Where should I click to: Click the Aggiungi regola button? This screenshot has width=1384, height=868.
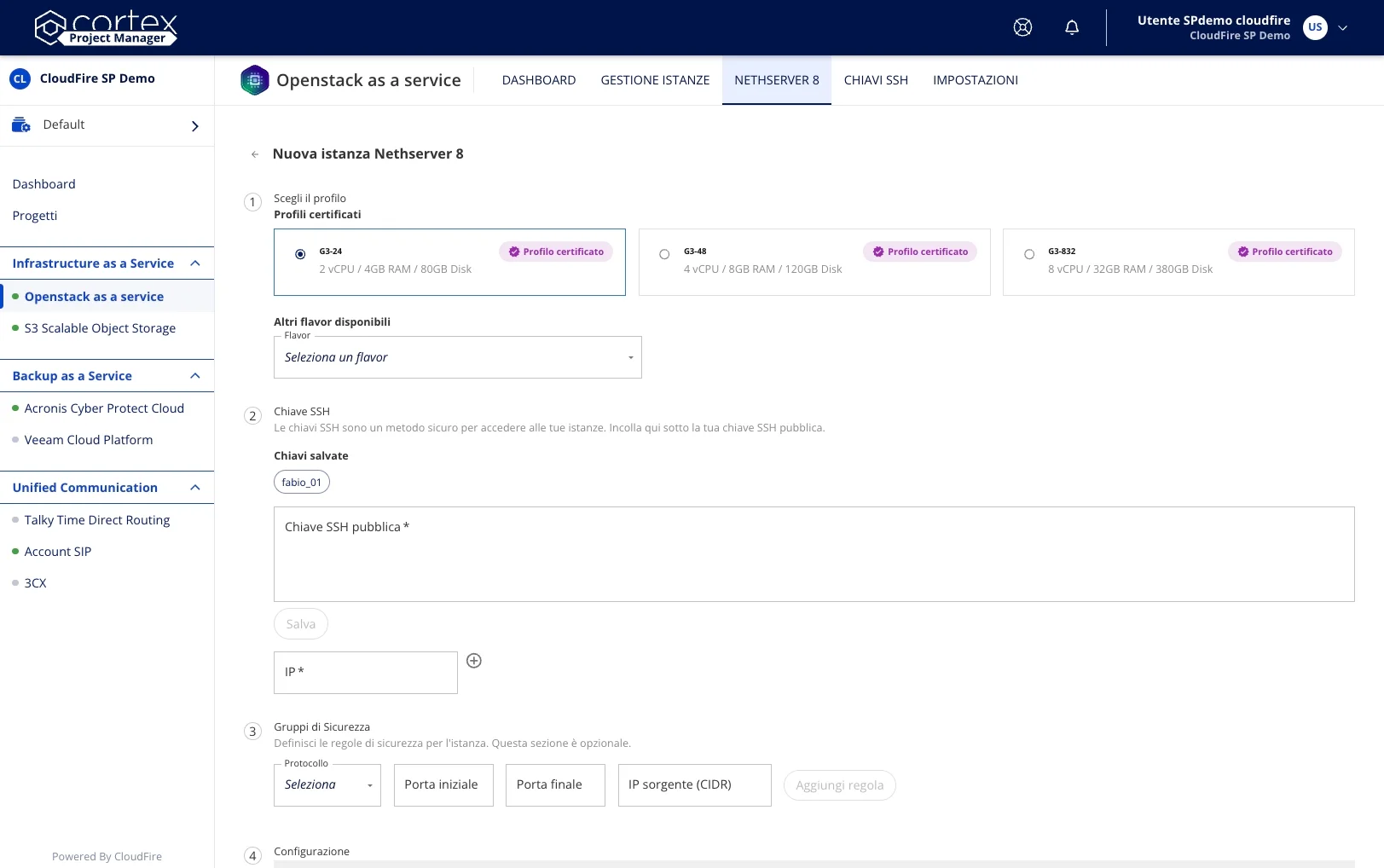[839, 784]
